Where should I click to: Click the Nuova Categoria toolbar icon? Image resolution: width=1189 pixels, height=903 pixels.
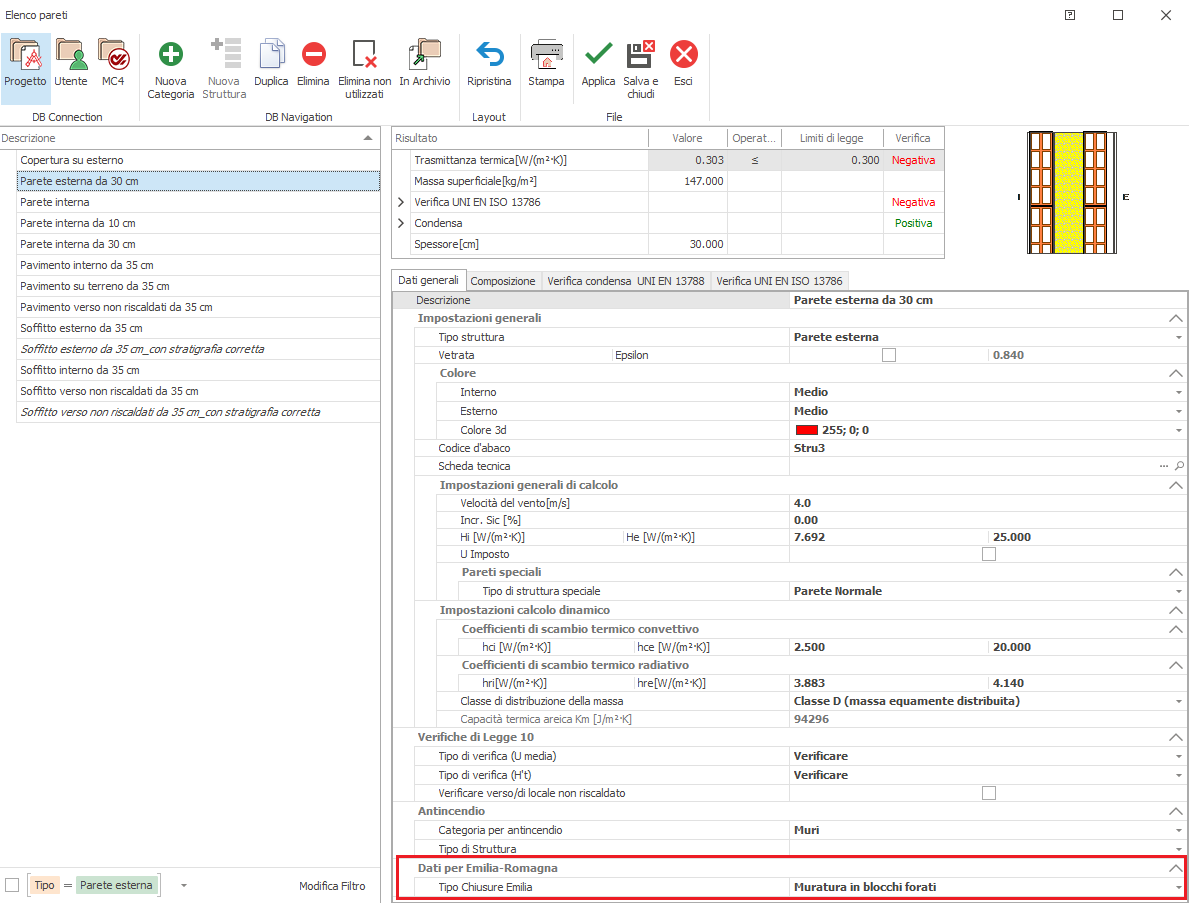tap(170, 56)
